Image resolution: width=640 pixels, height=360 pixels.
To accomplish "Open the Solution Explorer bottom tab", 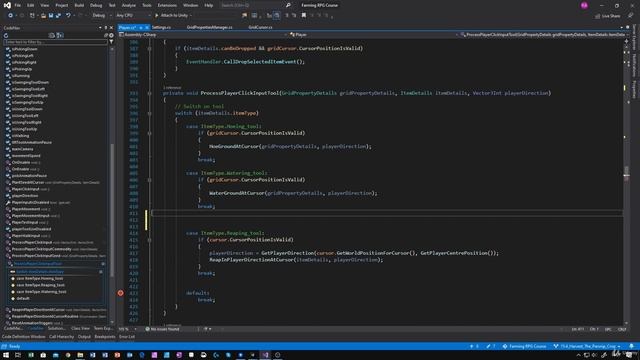I will pos(56,328).
